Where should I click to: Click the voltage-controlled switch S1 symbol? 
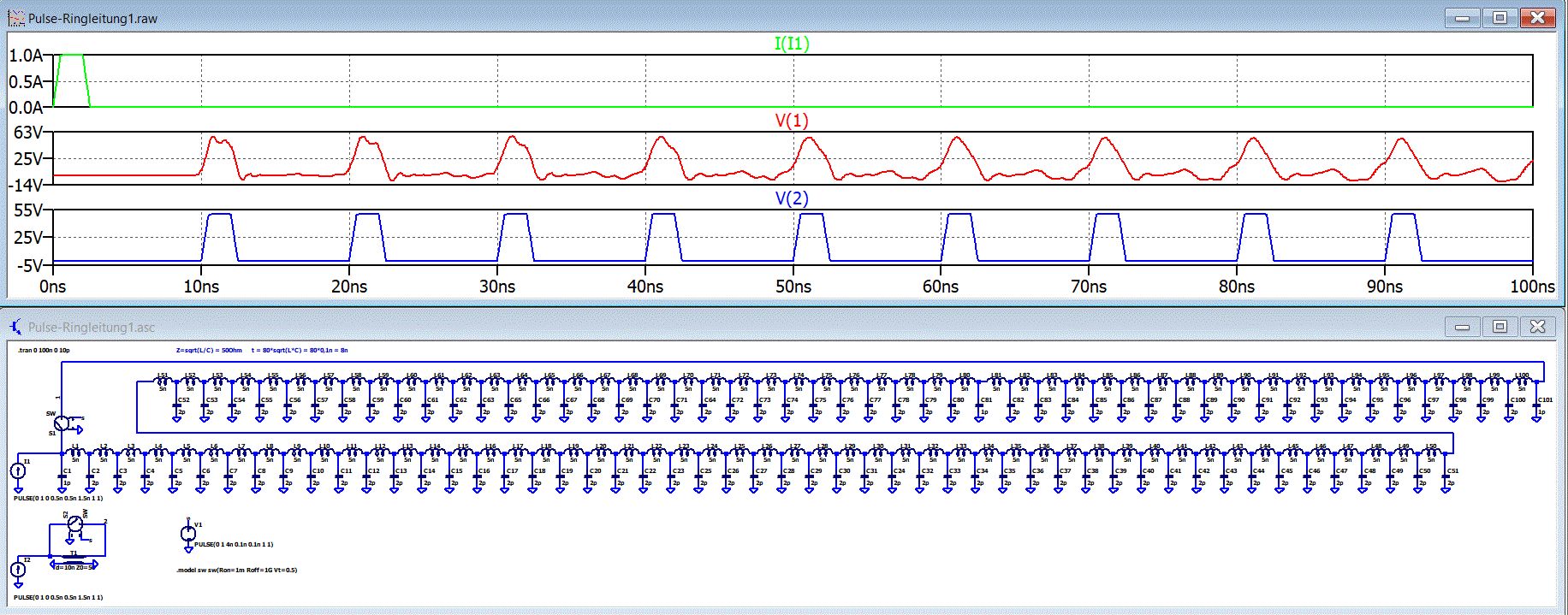[62, 423]
